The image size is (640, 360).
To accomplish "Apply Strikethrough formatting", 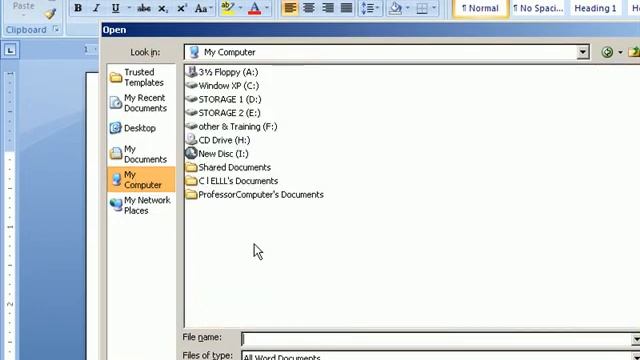I will point(144,8).
